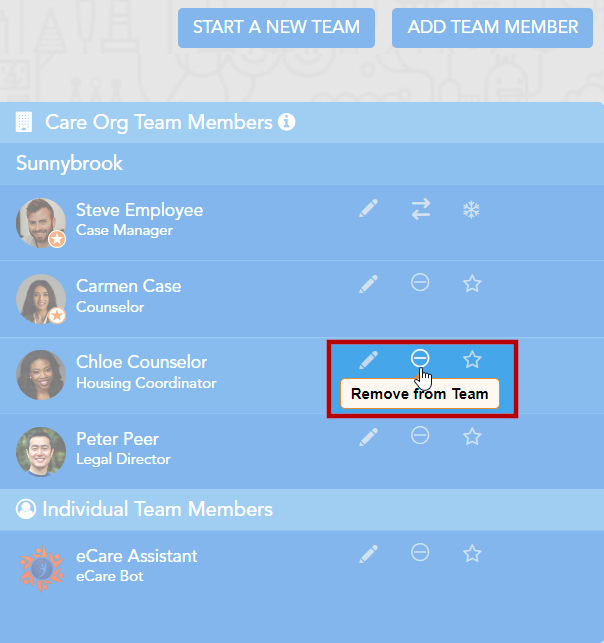Remove eCare Assistant with the minus icon
This screenshot has width=604, height=643.
tap(421, 552)
